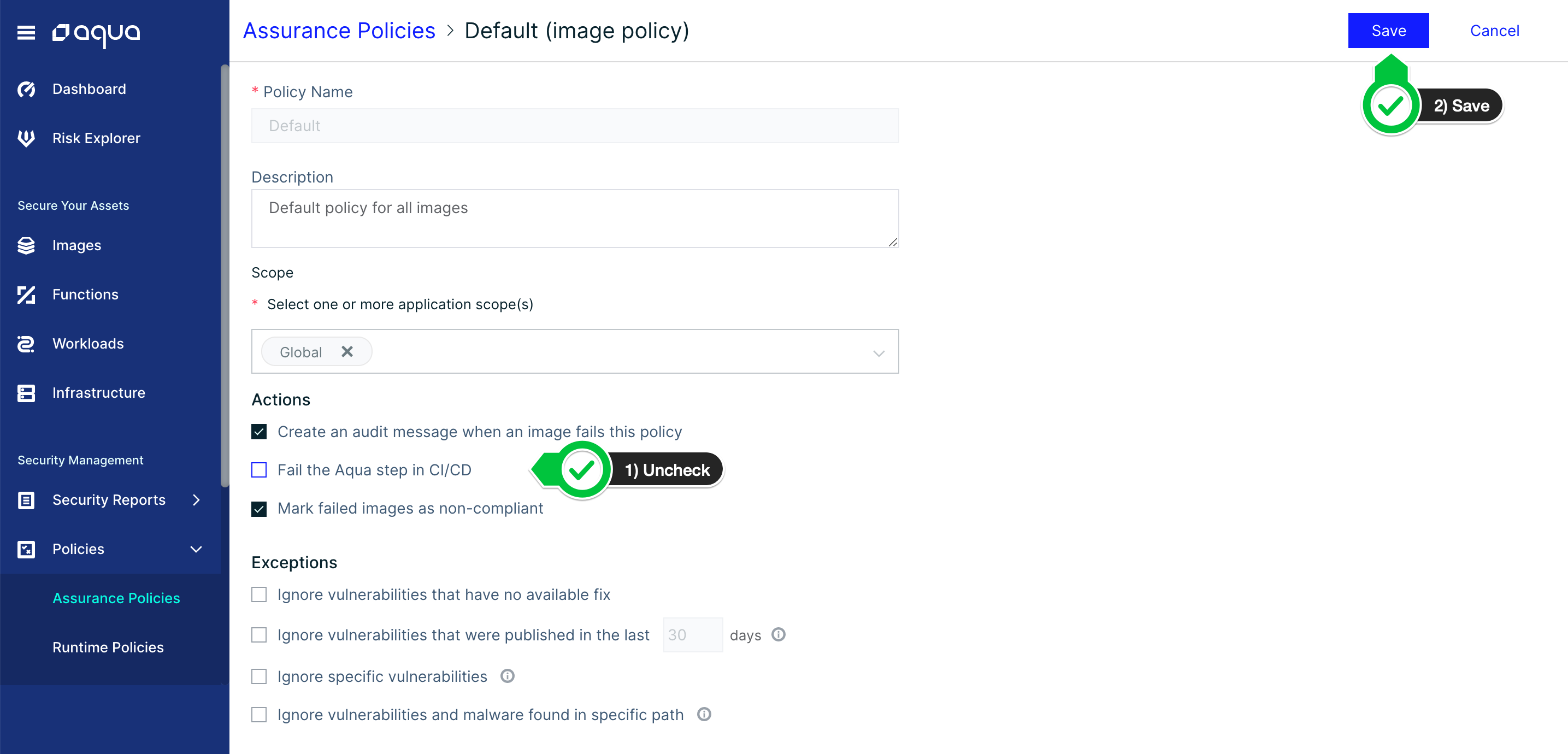Remove the Global scope tag

coord(347,352)
